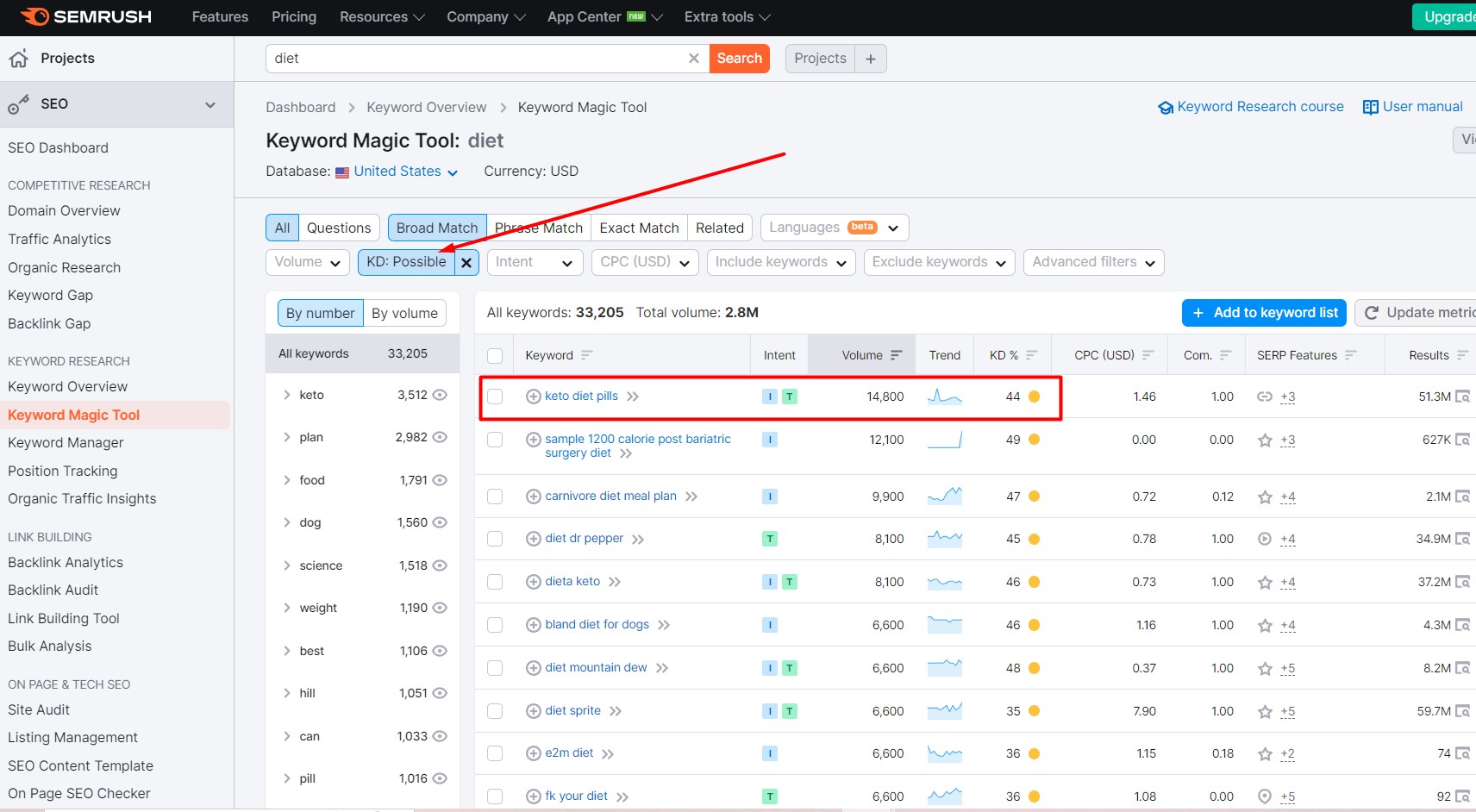Click KD yellow difficulty dot for keto diet pills
Viewport: 1476px width, 812px height.
(1035, 397)
